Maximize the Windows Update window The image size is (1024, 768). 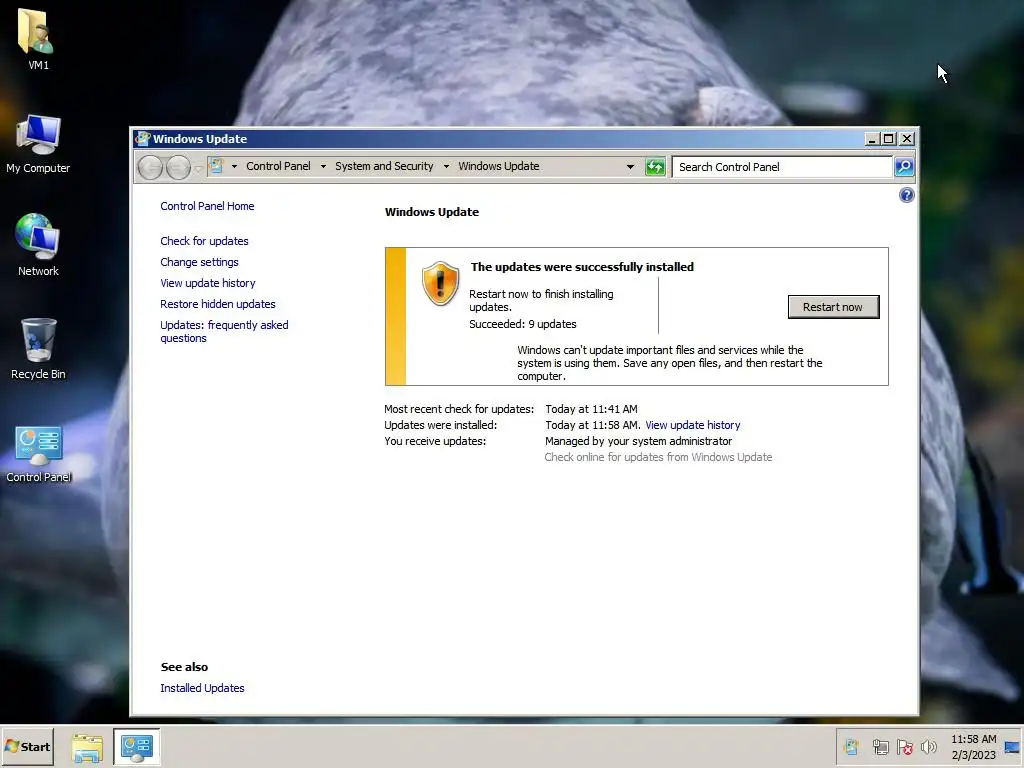tap(888, 138)
